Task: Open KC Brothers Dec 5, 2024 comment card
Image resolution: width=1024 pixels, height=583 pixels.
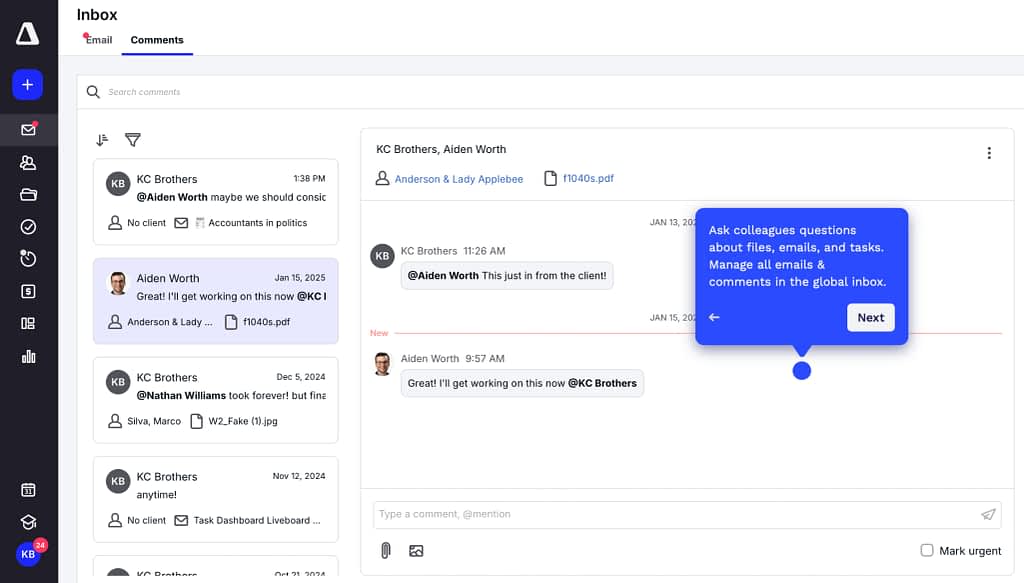Action: click(x=216, y=400)
